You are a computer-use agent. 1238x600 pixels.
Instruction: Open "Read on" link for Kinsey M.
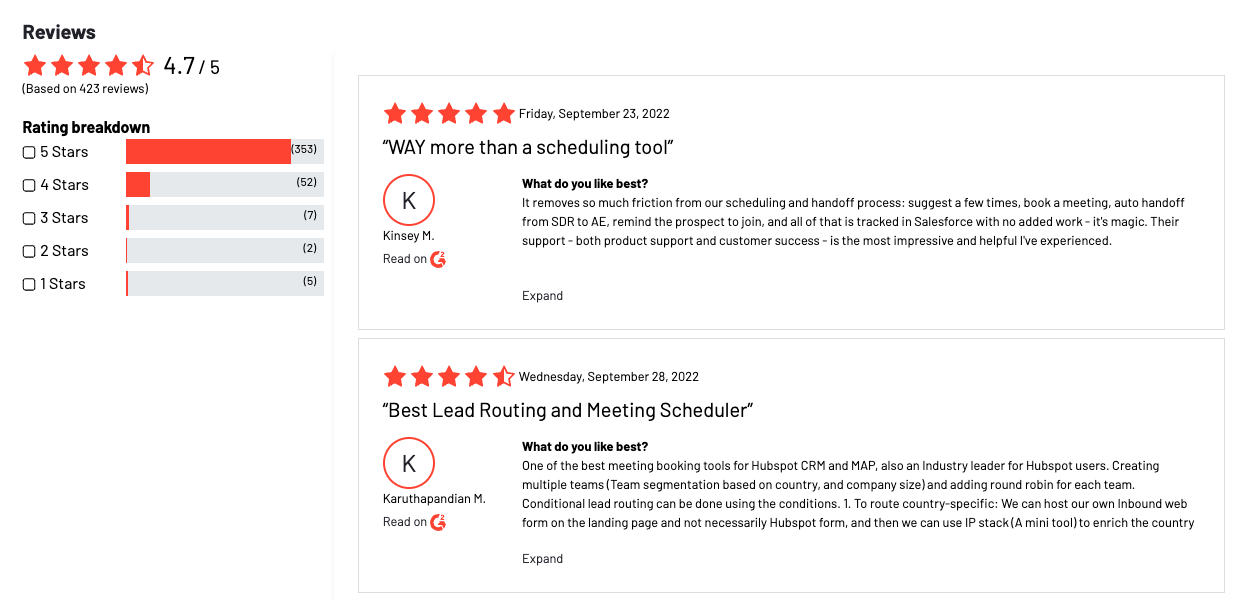pos(405,259)
